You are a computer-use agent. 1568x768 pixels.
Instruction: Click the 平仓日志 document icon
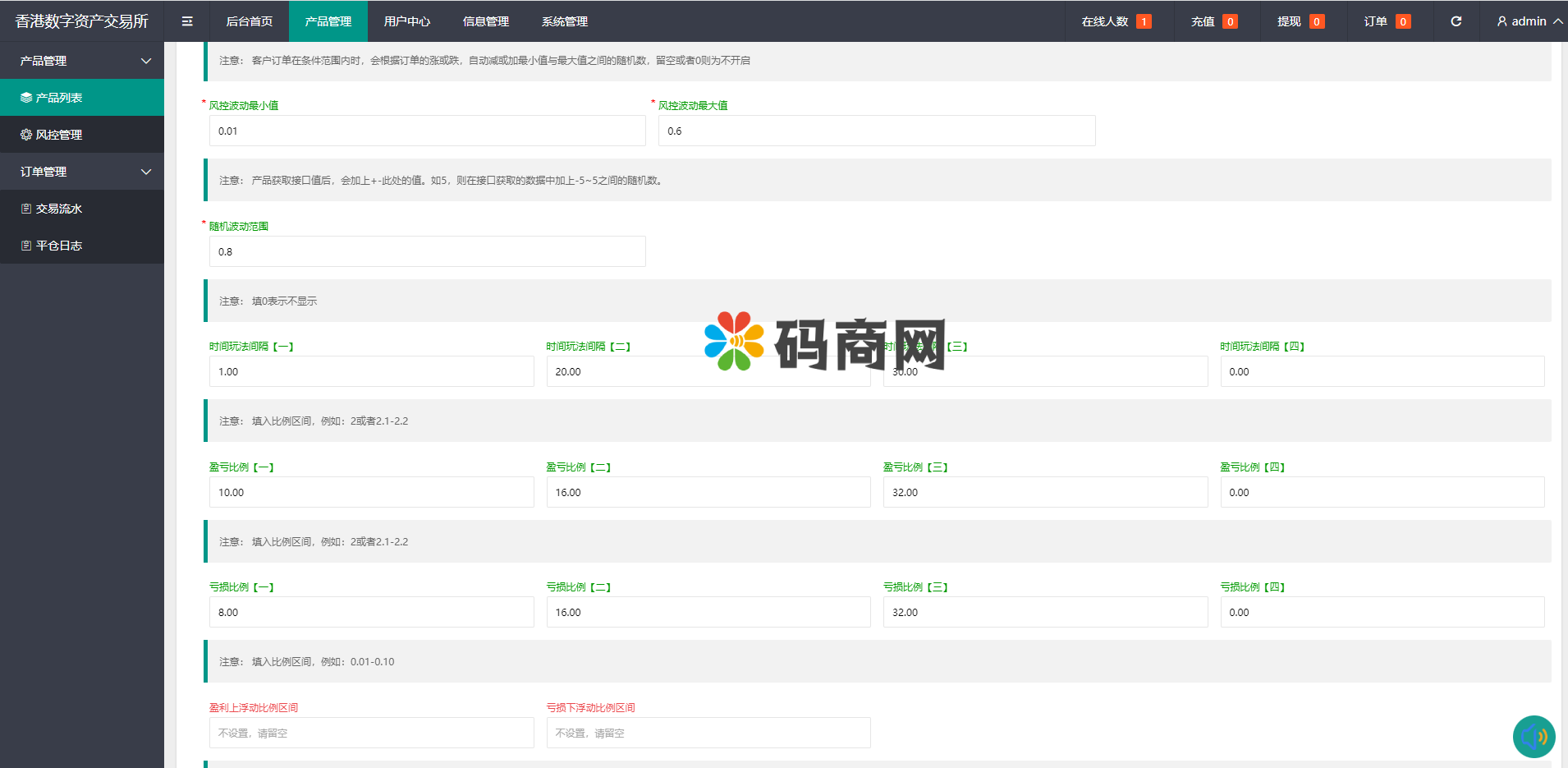pos(26,246)
